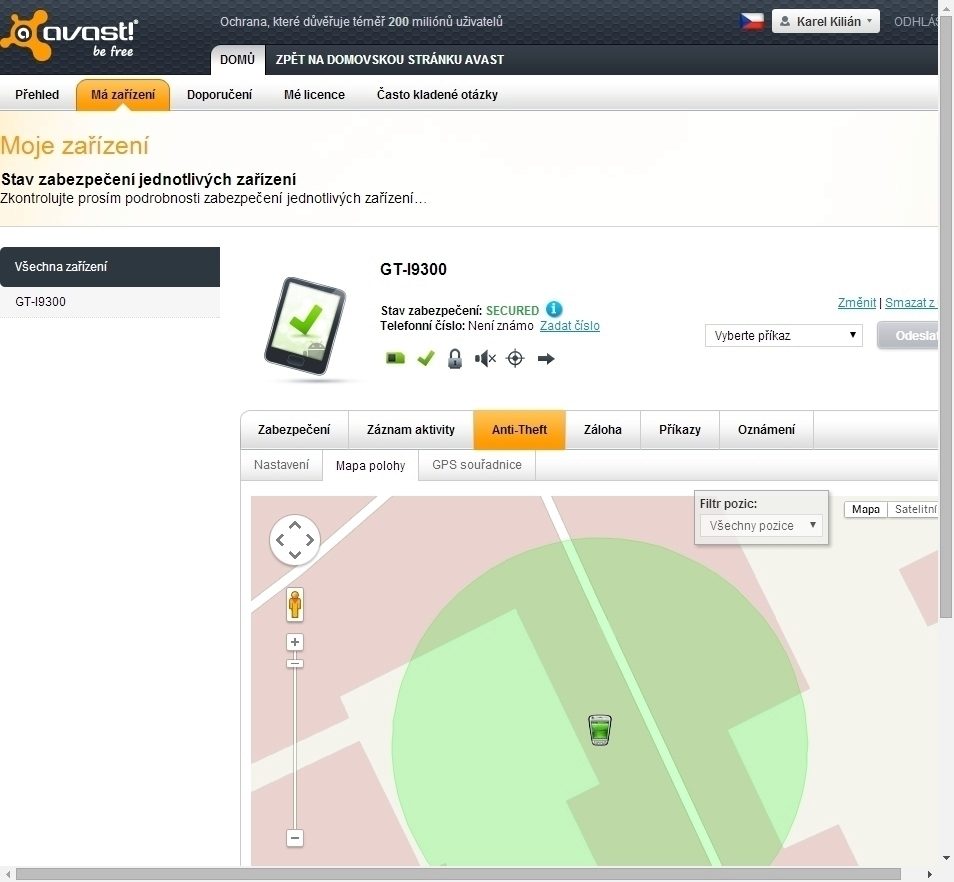Click the Street View pegman icon
Screen dimensions: 954x882
pyautogui.click(x=295, y=605)
